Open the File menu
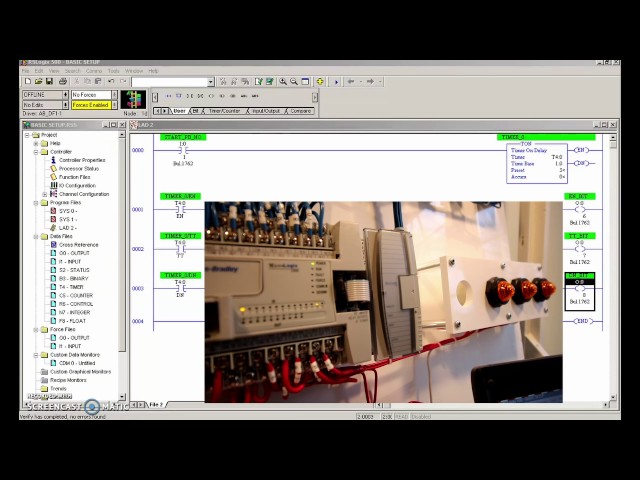Screen dimensions: 640x480 pyautogui.click(x=25, y=71)
